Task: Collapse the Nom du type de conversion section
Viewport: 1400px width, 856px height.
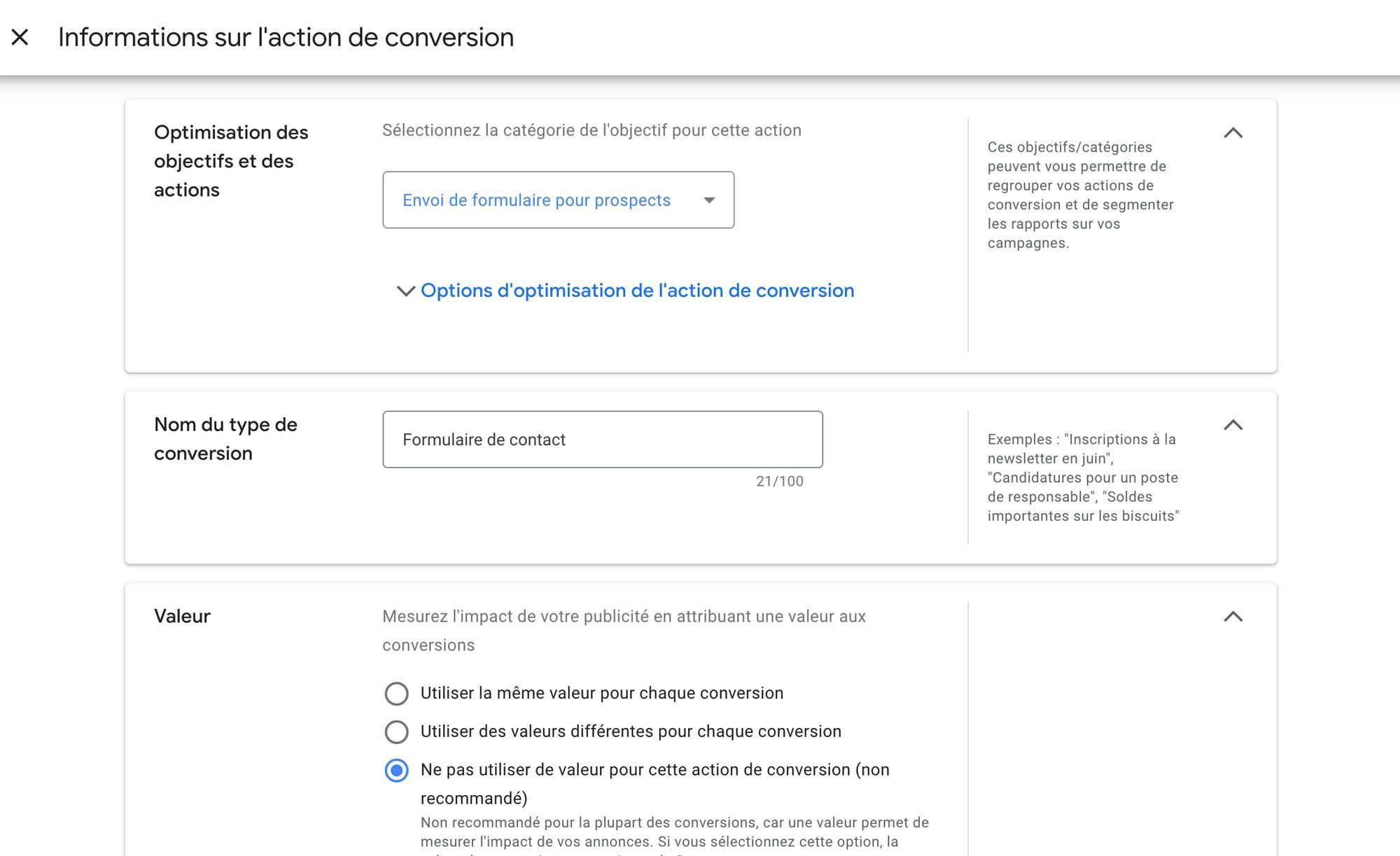Action: click(x=1233, y=425)
